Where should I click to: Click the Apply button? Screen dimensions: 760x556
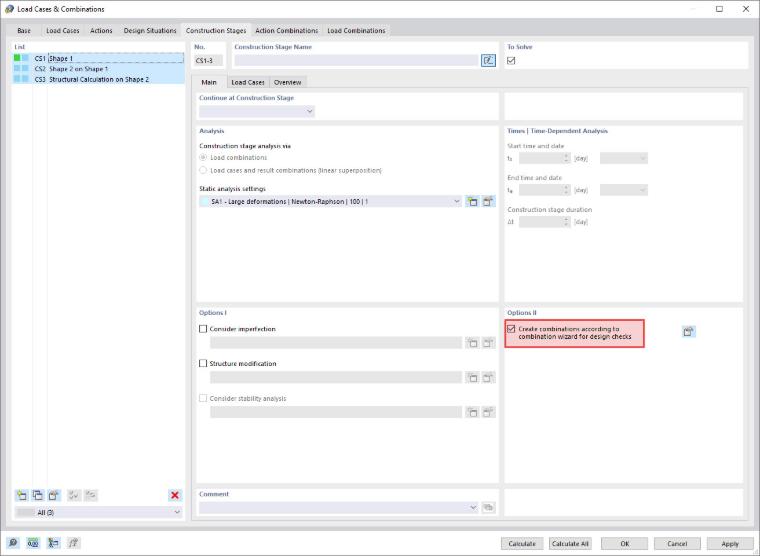click(730, 543)
